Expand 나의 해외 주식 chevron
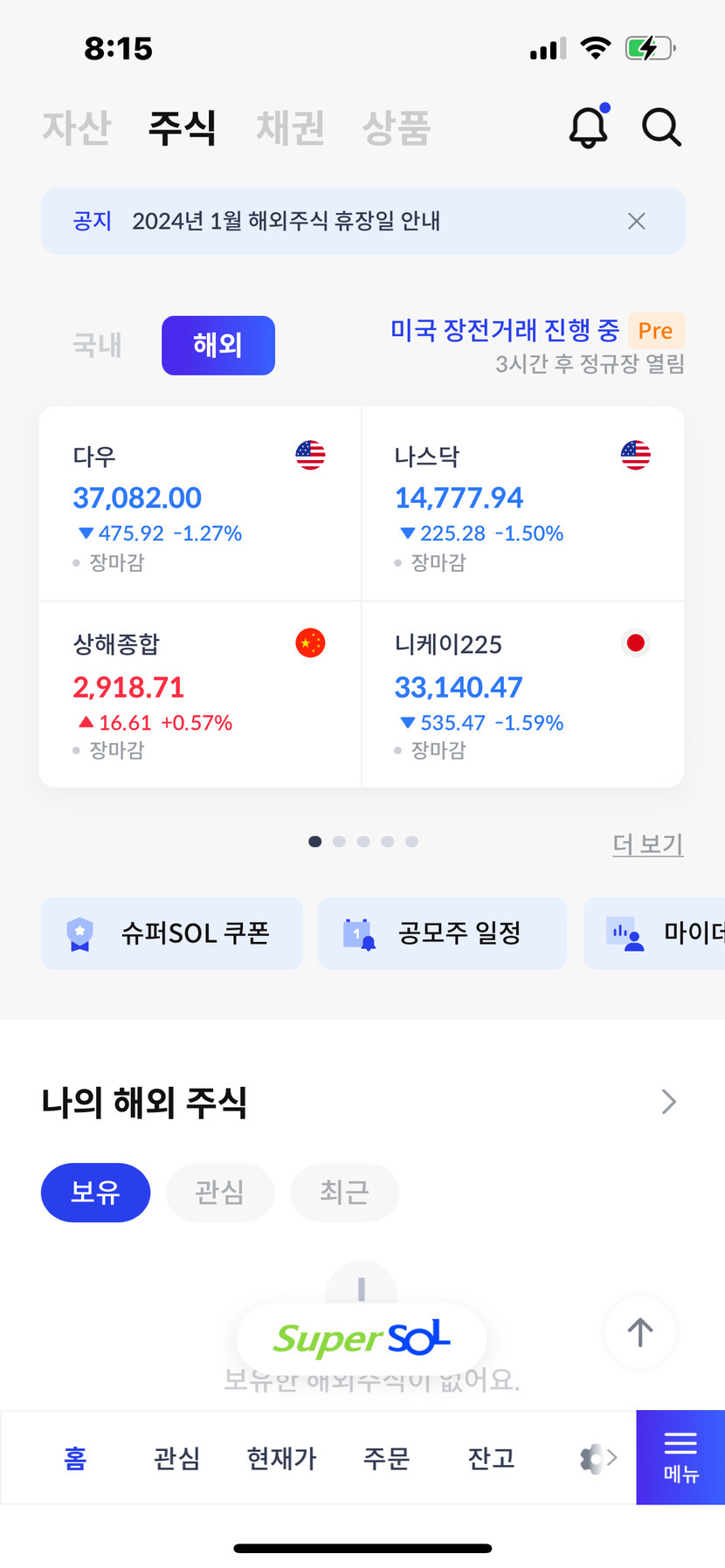 point(669,1102)
